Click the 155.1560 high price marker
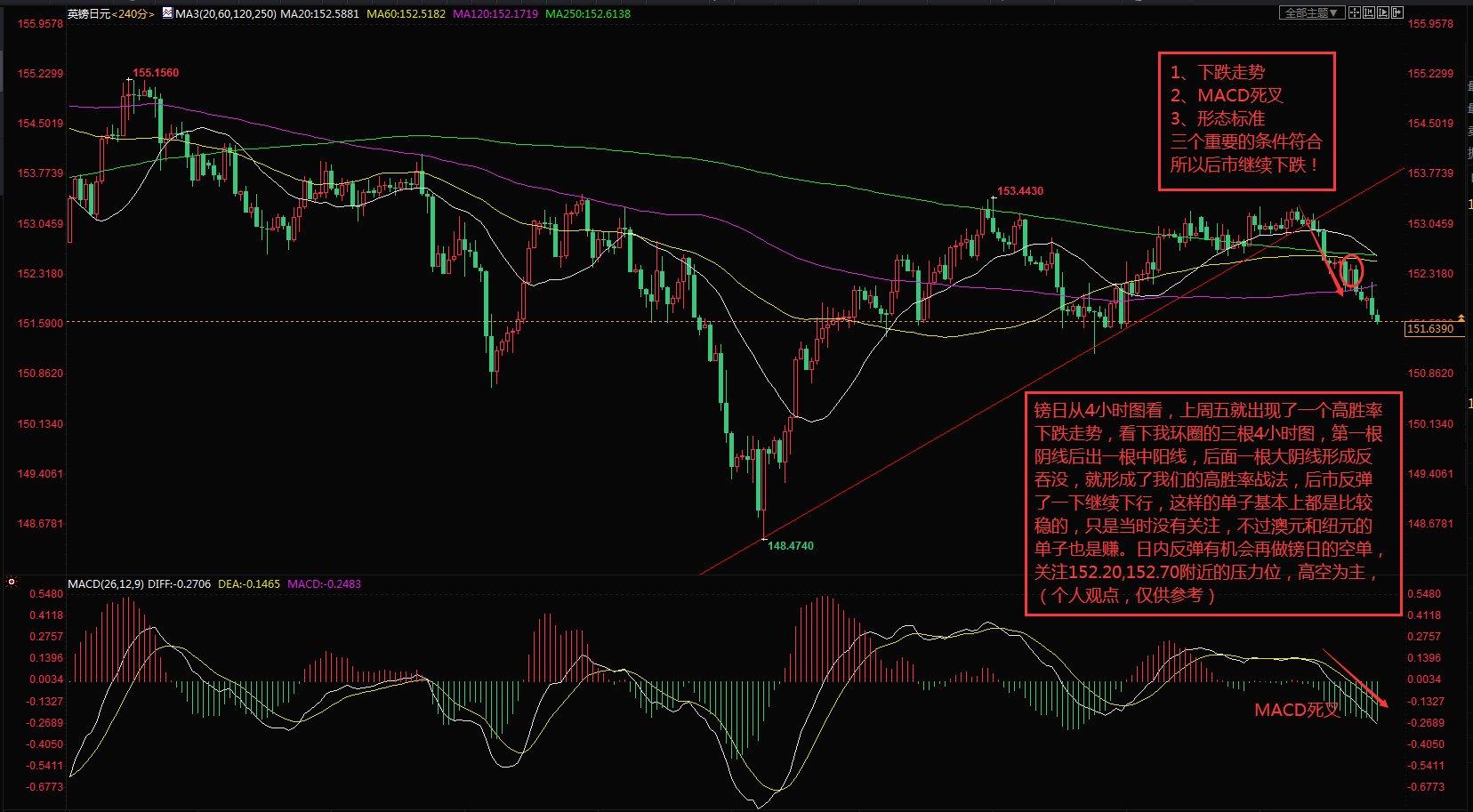1473x812 pixels. point(156,73)
